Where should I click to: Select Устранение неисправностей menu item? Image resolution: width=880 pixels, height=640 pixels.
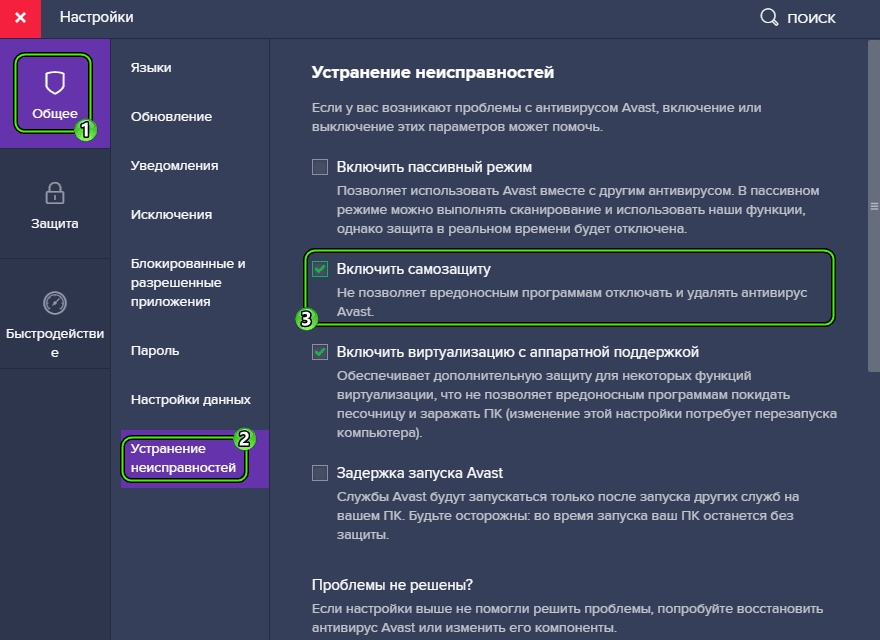pos(195,458)
